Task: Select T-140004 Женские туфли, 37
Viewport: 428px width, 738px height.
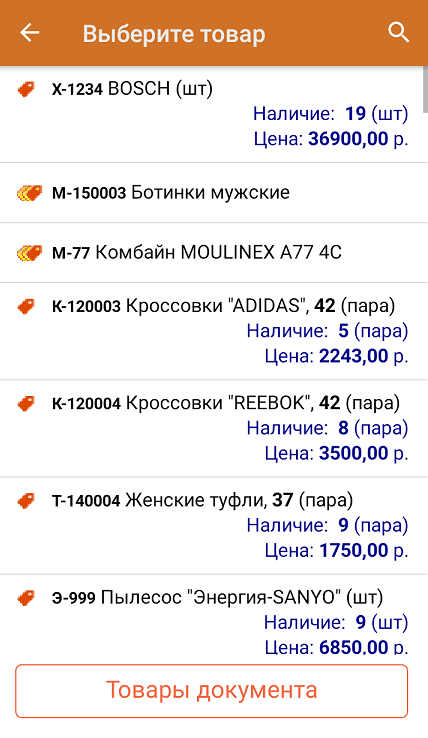Action: [x=213, y=526]
